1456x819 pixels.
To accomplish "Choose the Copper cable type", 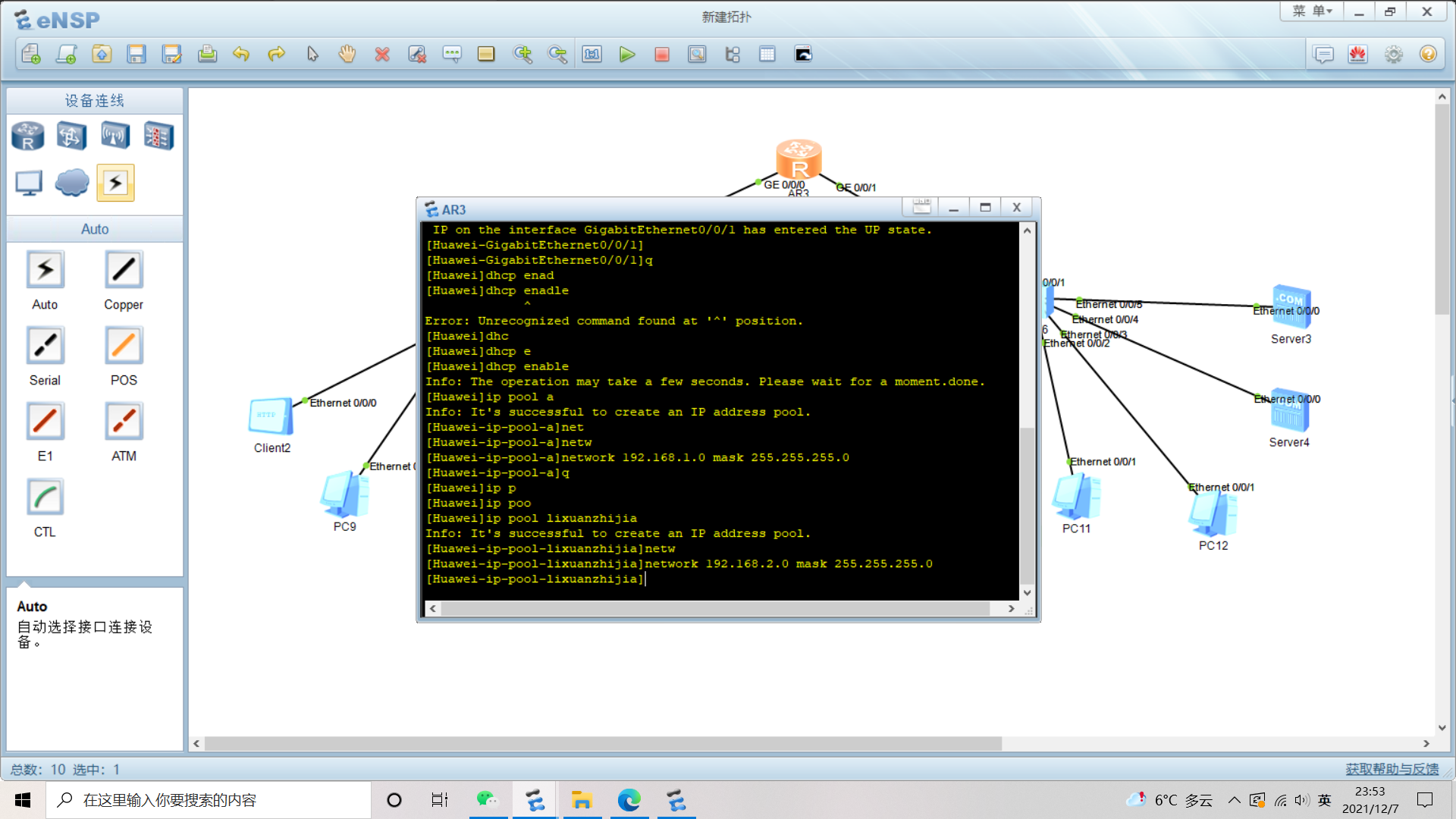I will pos(124,270).
